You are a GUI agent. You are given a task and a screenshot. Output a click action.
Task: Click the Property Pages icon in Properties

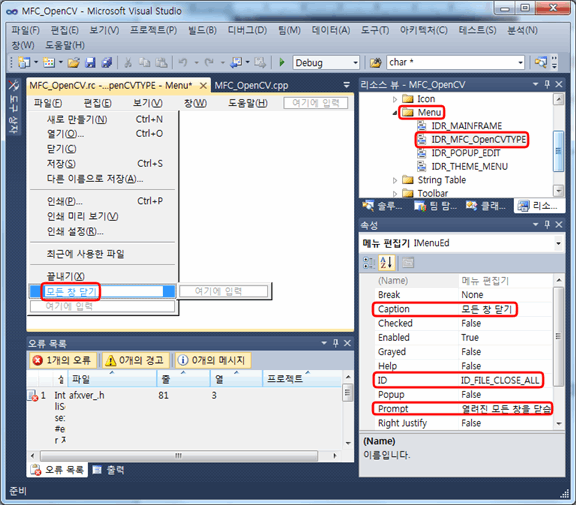pyautogui.click(x=408, y=263)
